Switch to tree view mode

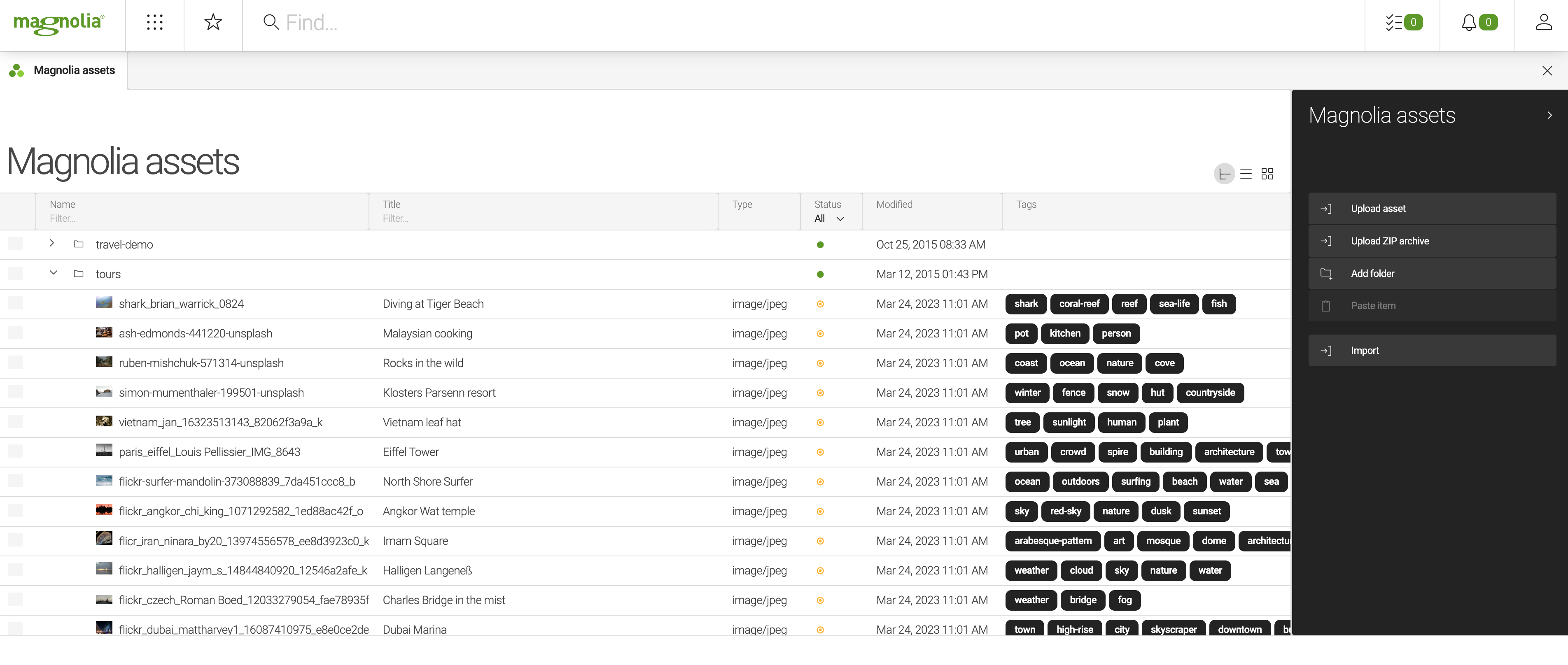(x=1224, y=173)
